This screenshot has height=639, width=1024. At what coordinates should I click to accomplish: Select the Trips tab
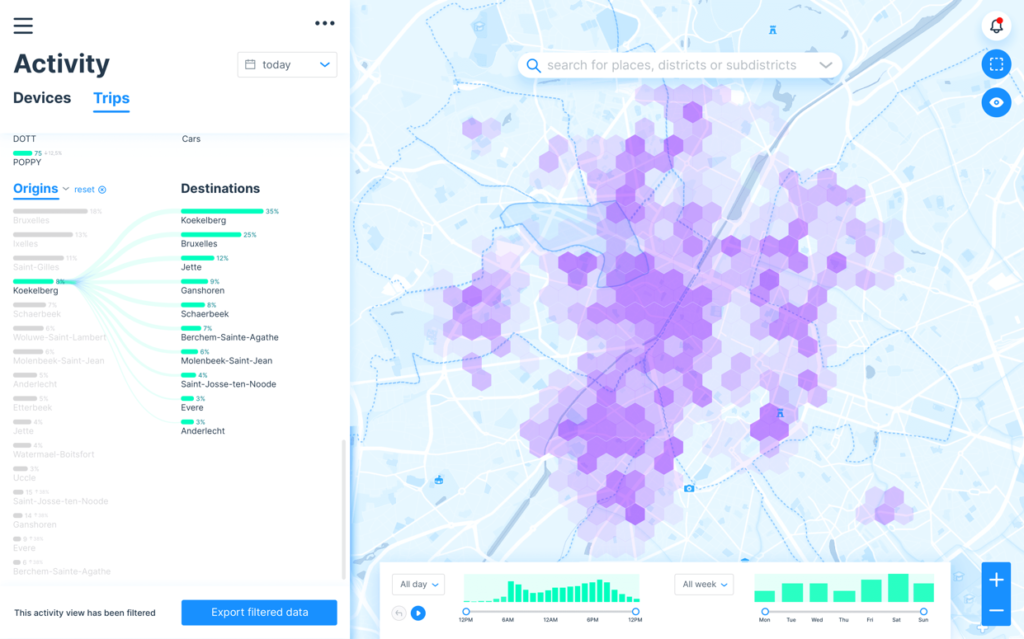click(111, 98)
